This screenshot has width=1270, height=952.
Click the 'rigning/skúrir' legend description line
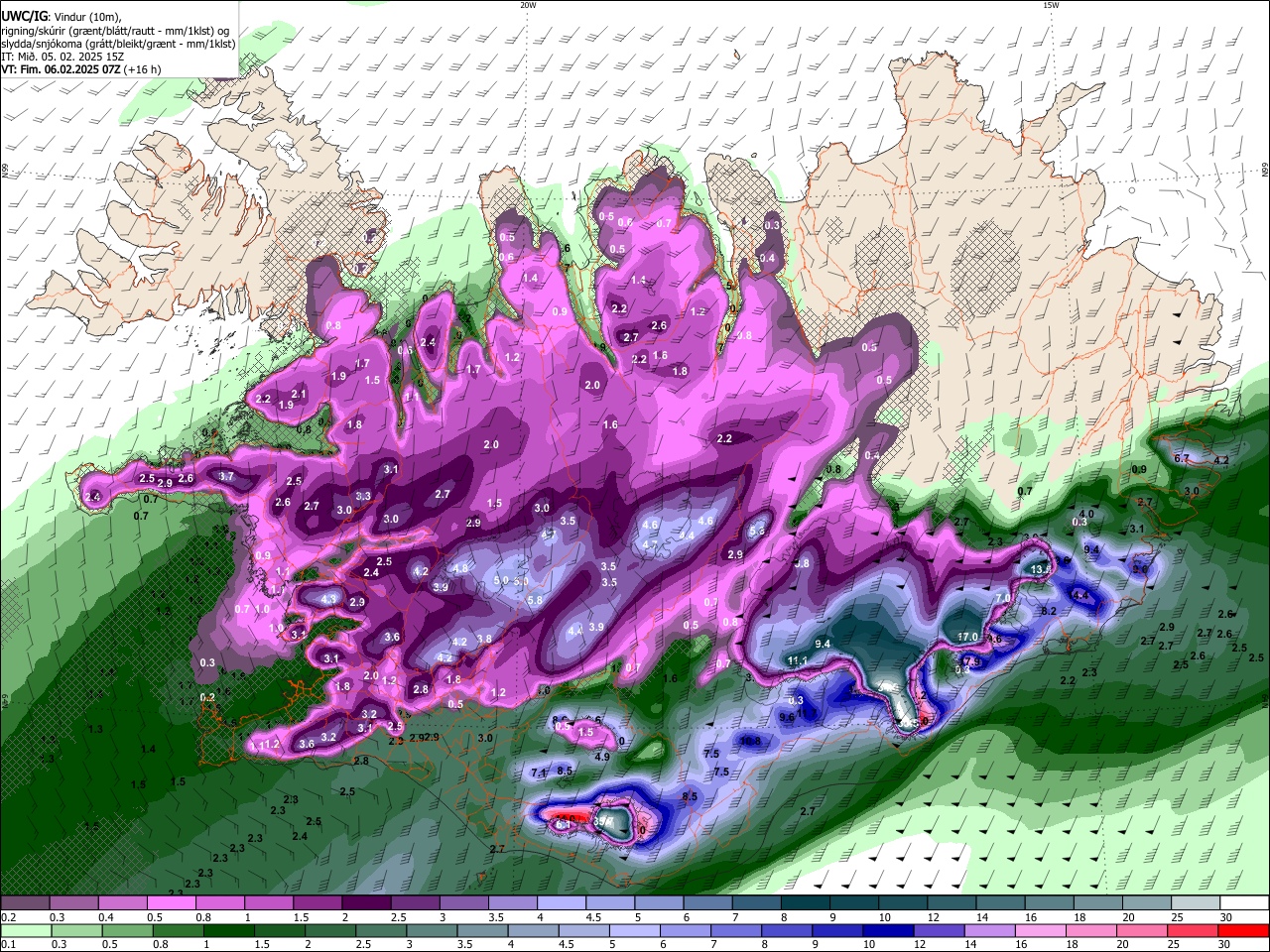(x=115, y=30)
